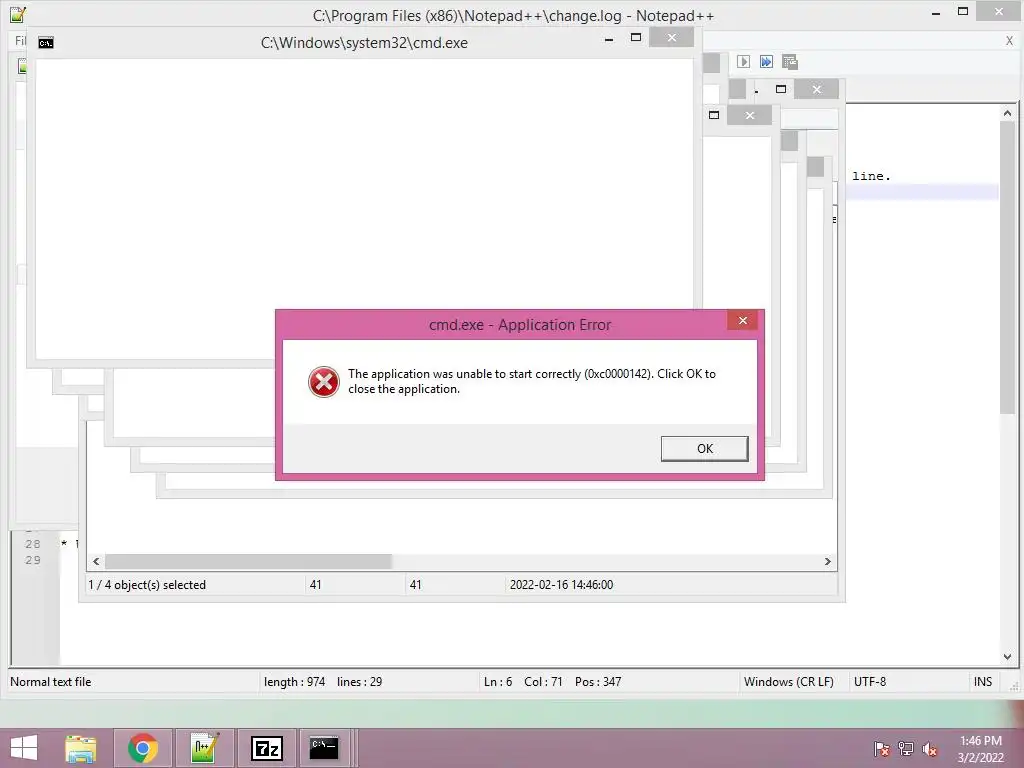Screen dimensions: 1024x768
Task: Switch to 7-Zip on the taskbar
Action: click(x=267, y=748)
